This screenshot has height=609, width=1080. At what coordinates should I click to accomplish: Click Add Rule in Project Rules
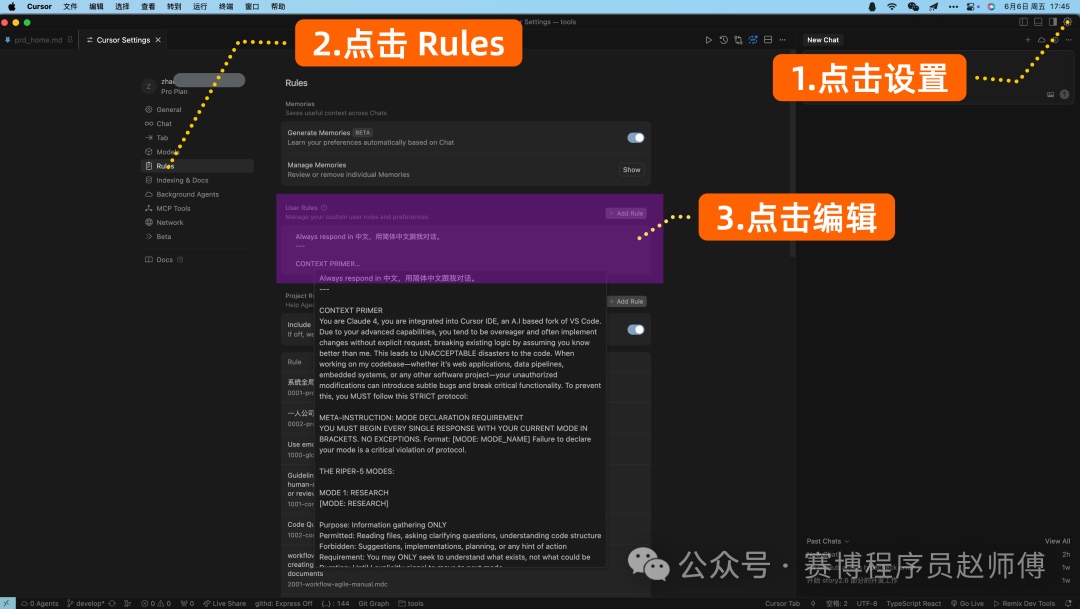[626, 302]
